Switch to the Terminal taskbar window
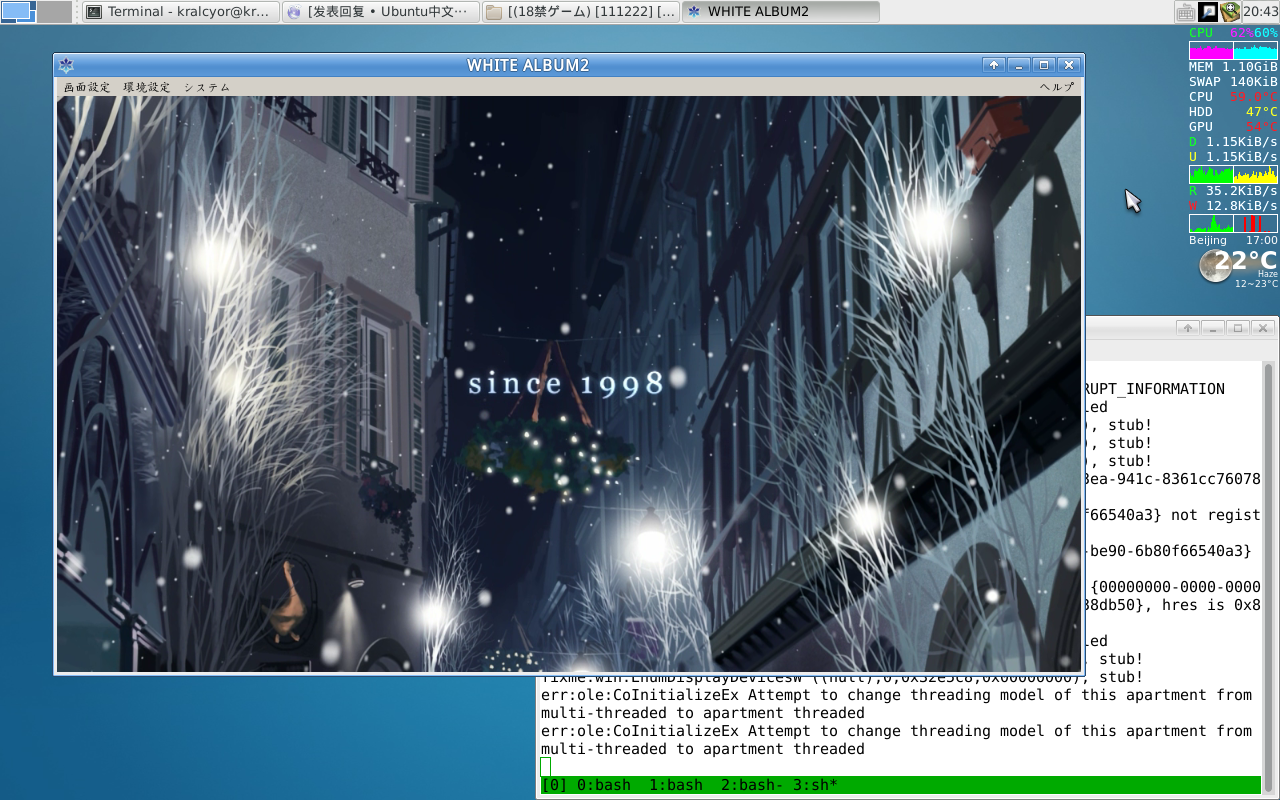This screenshot has width=1280, height=800. pyautogui.click(x=180, y=12)
